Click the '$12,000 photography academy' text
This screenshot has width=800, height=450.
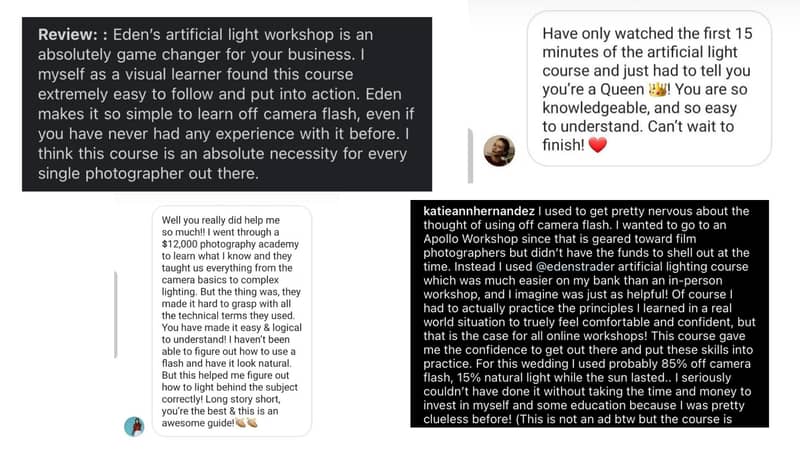230,244
